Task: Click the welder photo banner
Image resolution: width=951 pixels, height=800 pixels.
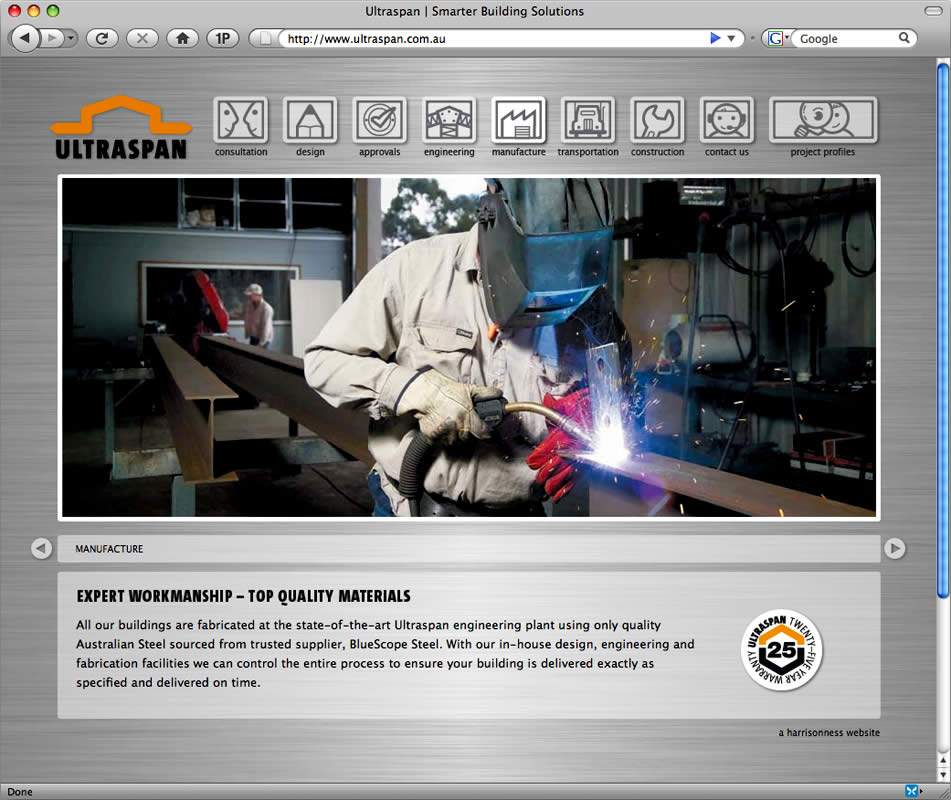Action: (x=469, y=347)
